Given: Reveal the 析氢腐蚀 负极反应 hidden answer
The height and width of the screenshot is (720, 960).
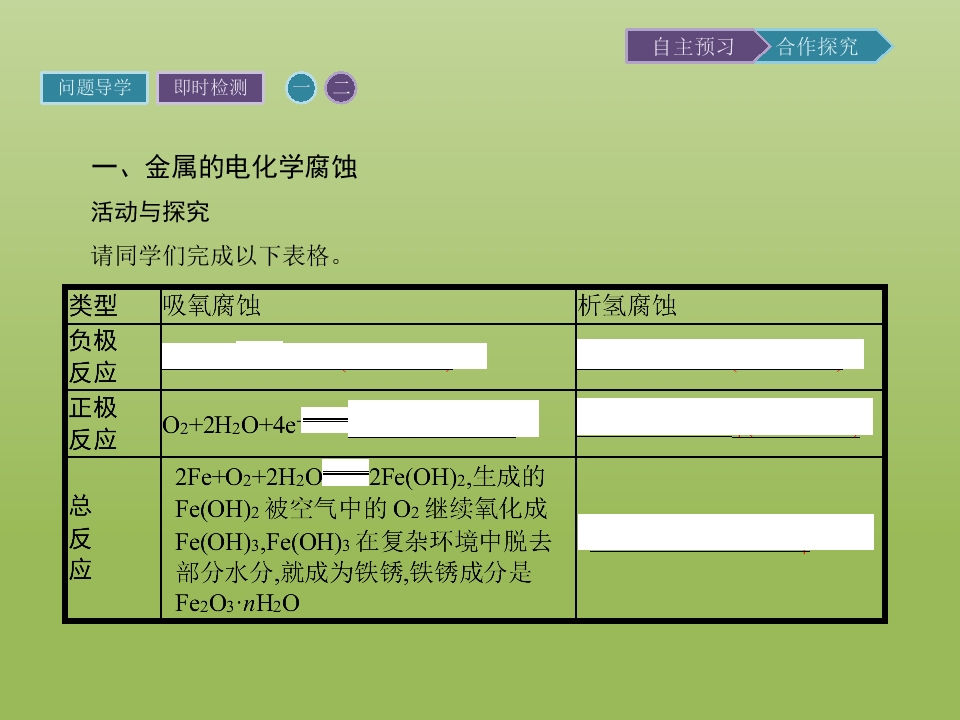Looking at the screenshot, I should pyautogui.click(x=720, y=354).
